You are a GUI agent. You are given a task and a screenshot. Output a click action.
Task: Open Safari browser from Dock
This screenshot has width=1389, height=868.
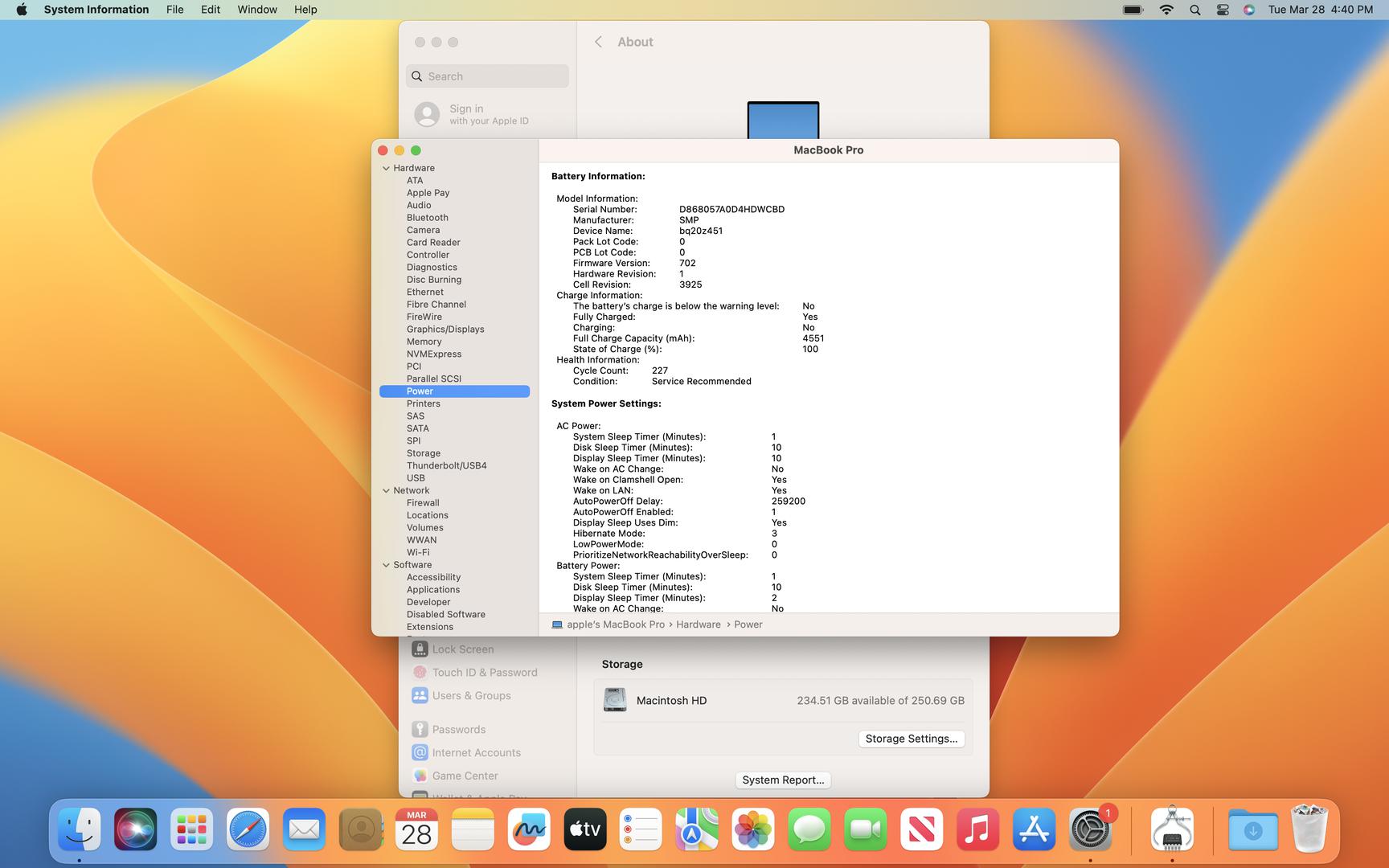pos(248,829)
